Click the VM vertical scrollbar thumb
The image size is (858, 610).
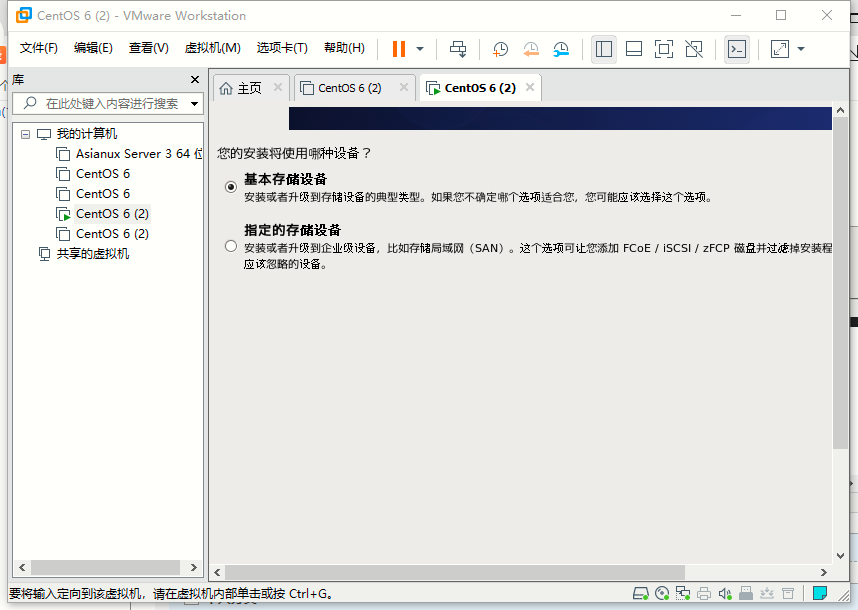(x=840, y=283)
